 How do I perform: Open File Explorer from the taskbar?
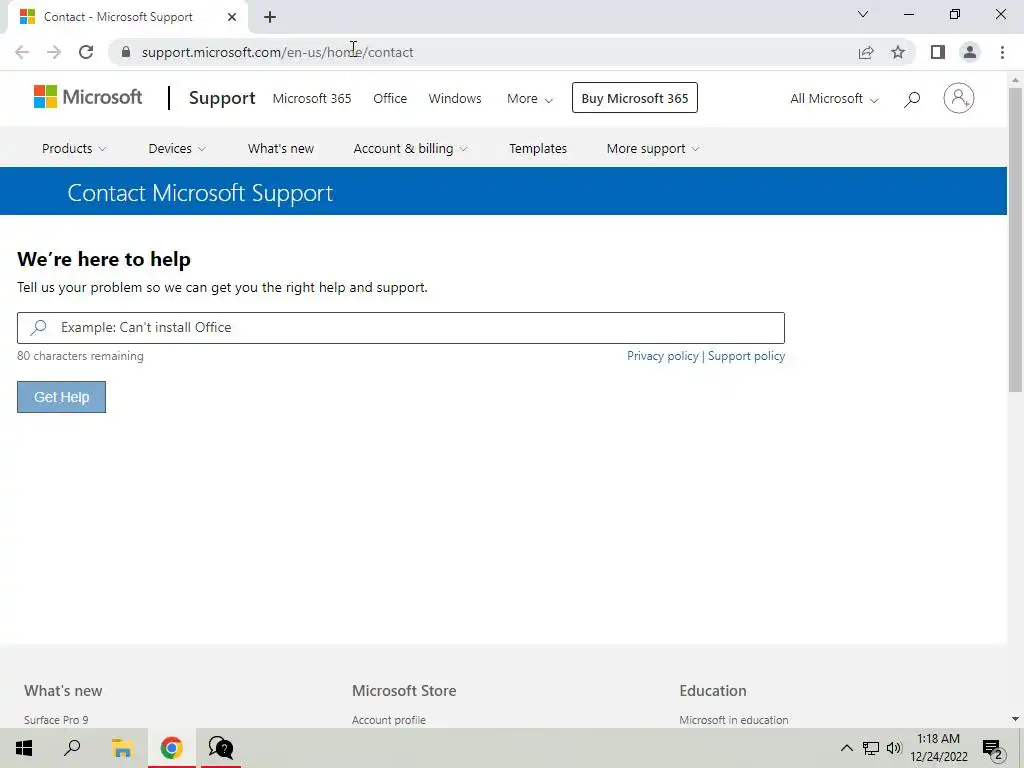point(122,748)
